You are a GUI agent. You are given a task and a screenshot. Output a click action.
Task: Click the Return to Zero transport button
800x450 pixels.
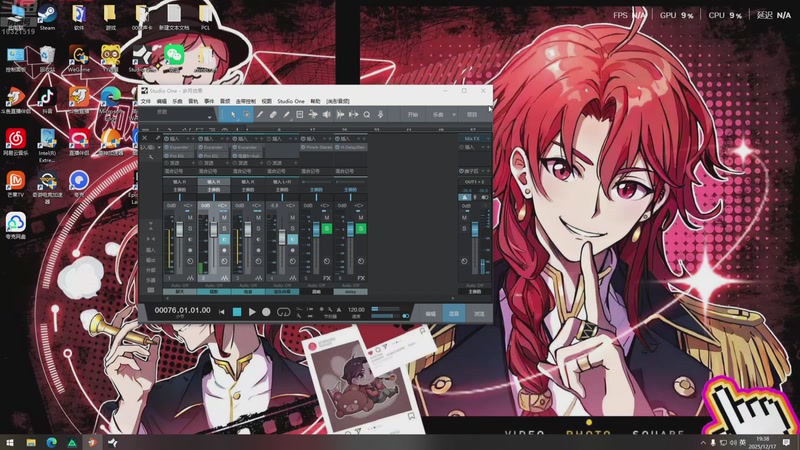point(221,312)
